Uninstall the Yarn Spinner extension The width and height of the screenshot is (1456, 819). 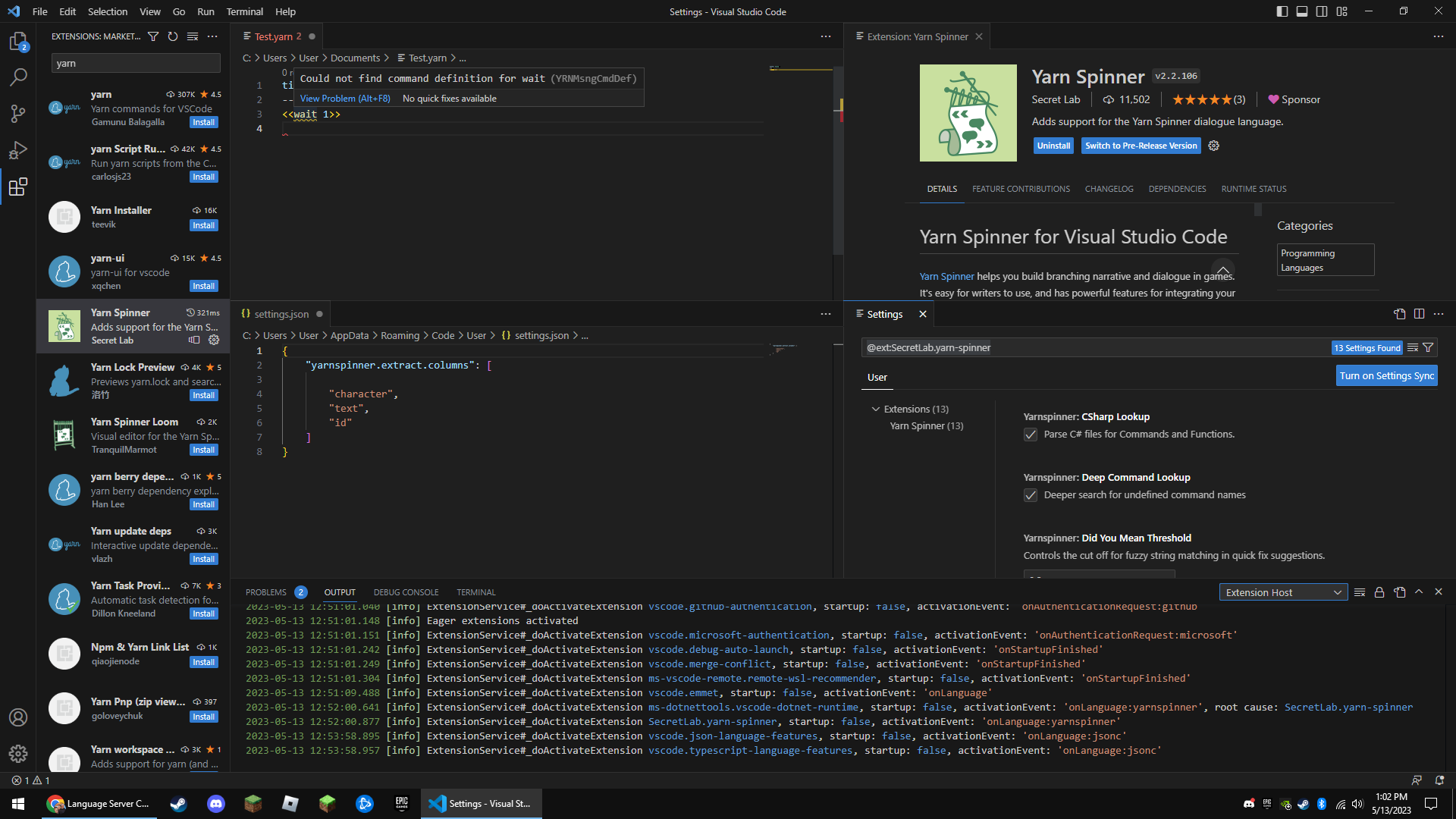point(1053,145)
